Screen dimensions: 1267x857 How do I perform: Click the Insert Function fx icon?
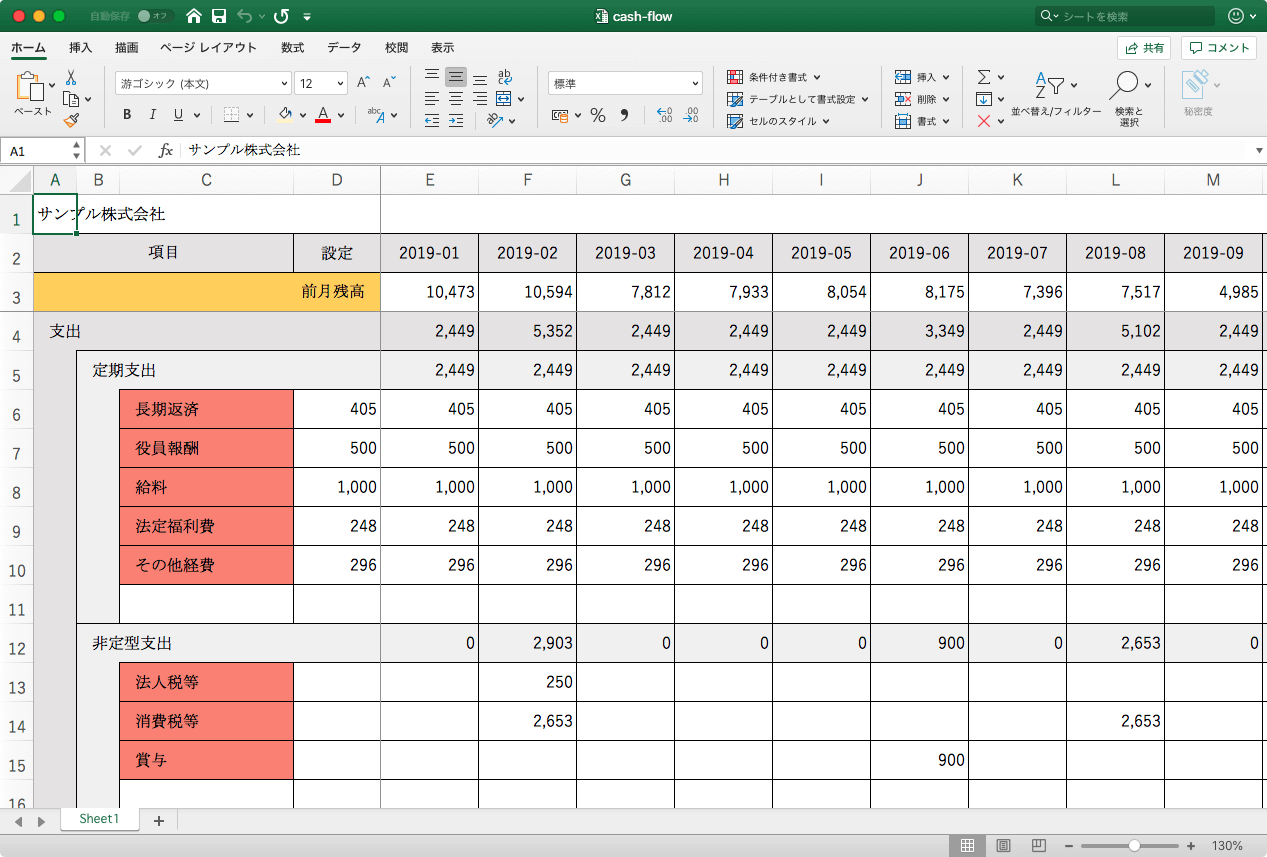[166, 150]
